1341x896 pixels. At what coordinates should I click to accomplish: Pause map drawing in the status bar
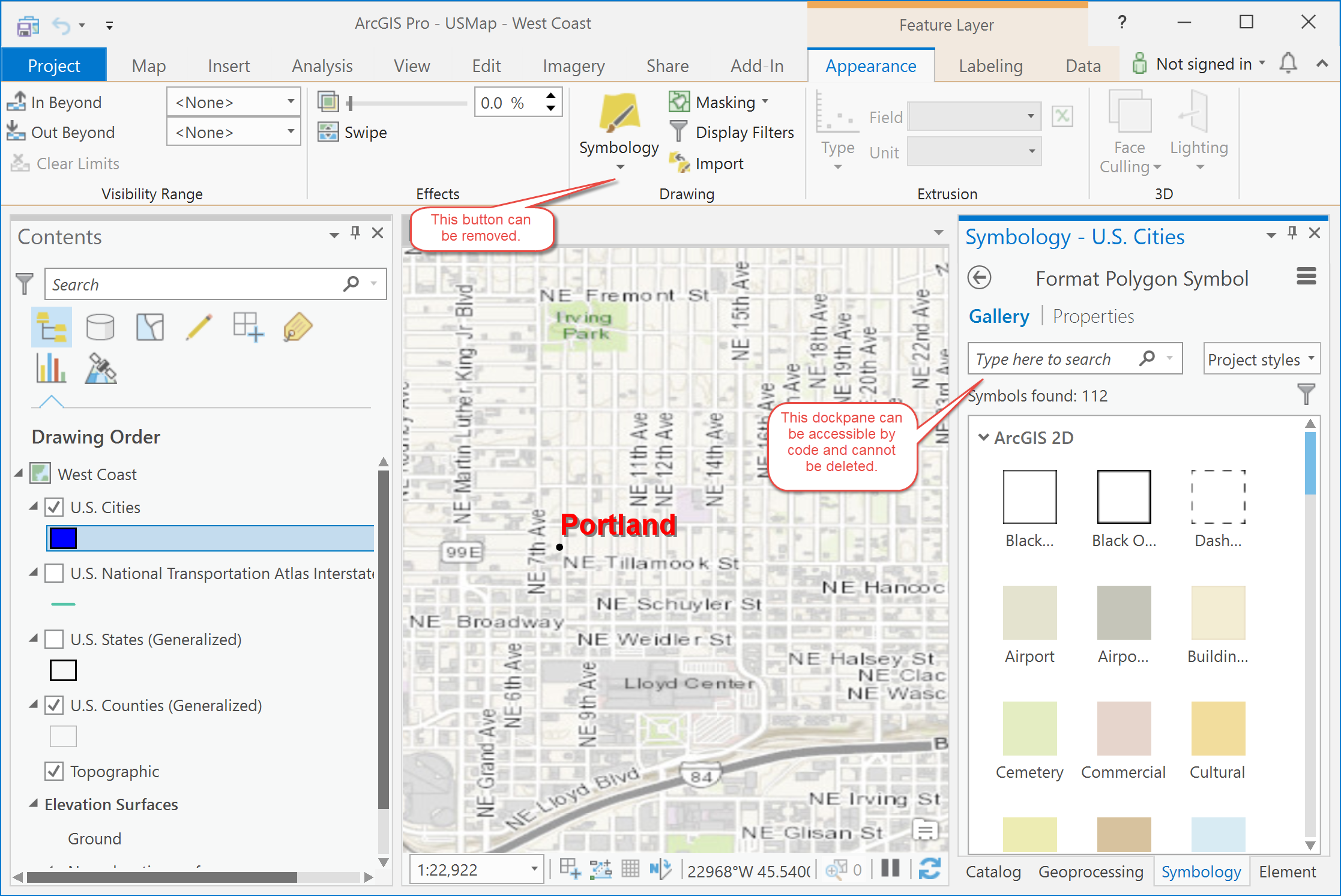[x=890, y=868]
